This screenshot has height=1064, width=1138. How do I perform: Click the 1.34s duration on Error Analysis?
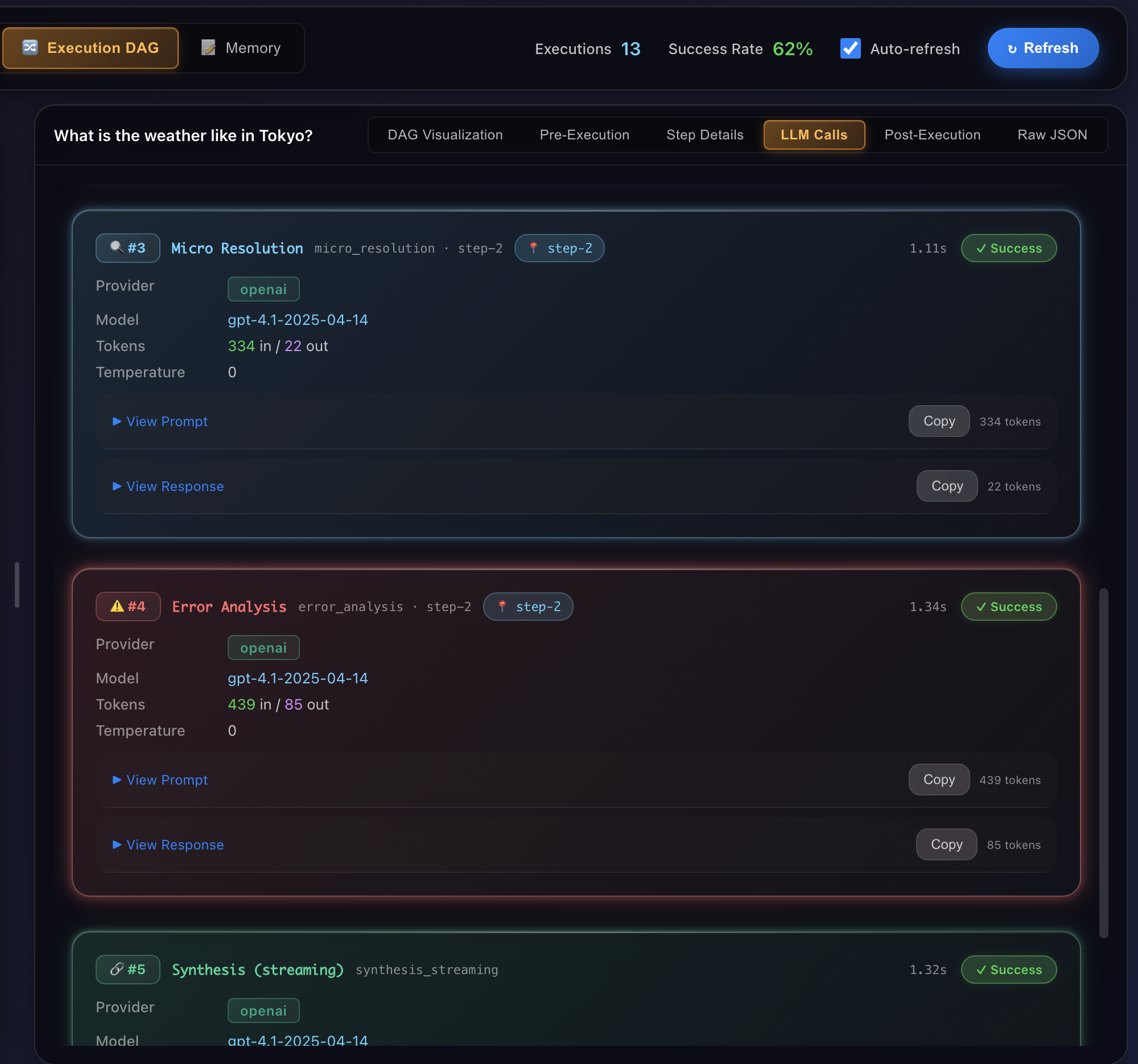pos(927,606)
